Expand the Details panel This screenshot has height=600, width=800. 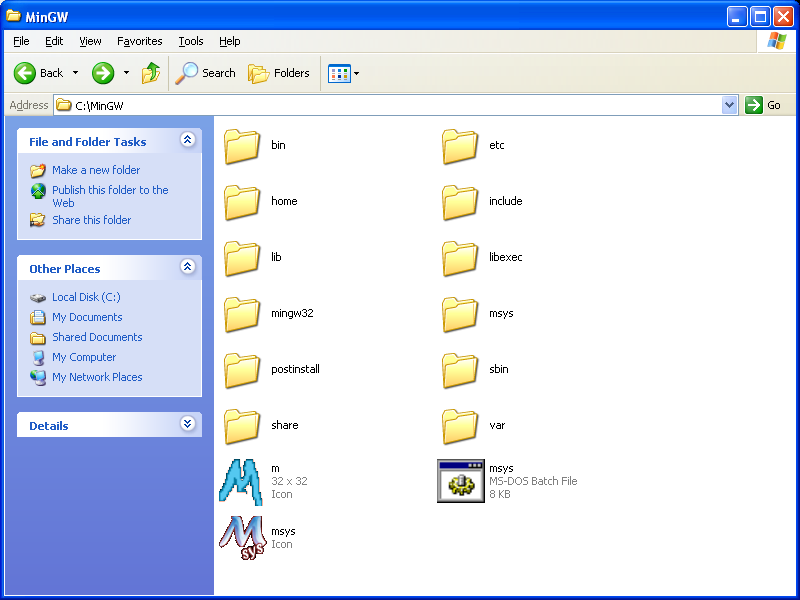[188, 423]
